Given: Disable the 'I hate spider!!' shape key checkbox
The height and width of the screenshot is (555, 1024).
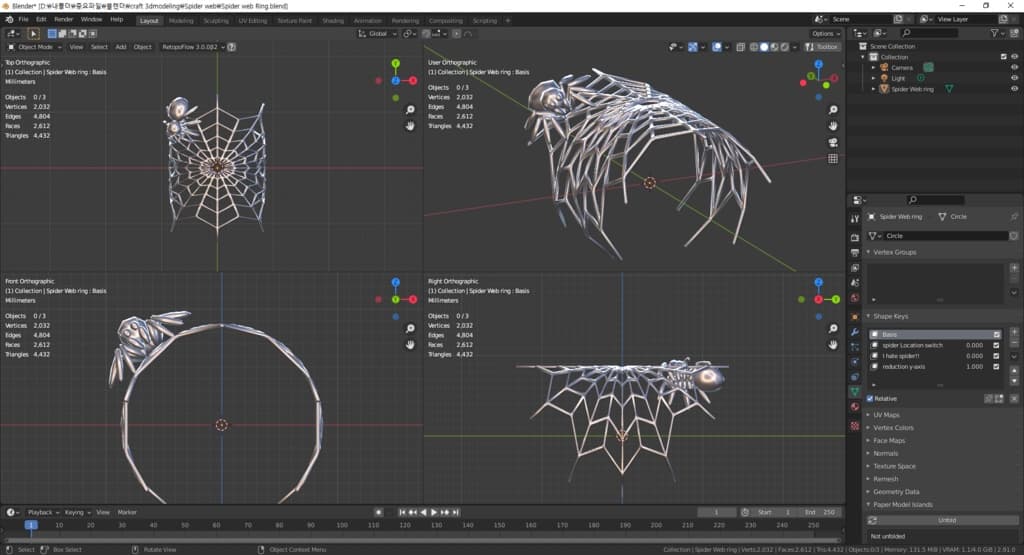Looking at the screenshot, I should coord(996,356).
